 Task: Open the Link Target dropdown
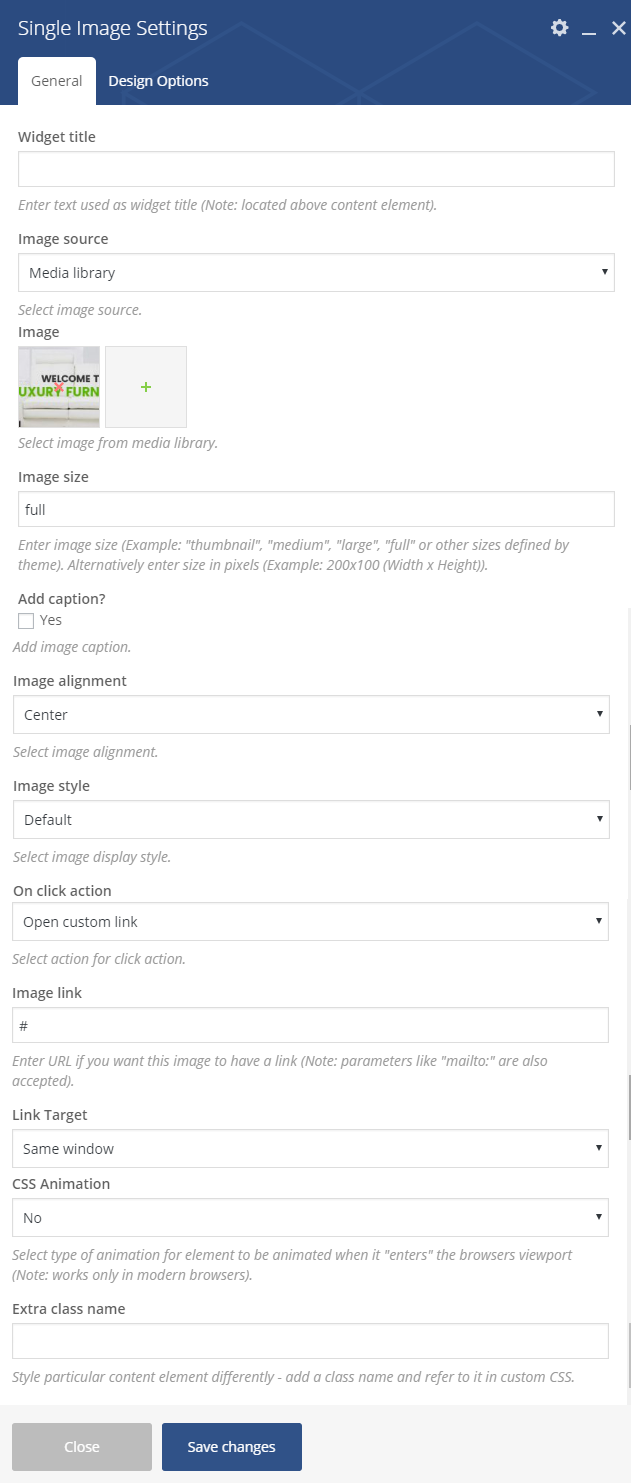[x=310, y=1149]
